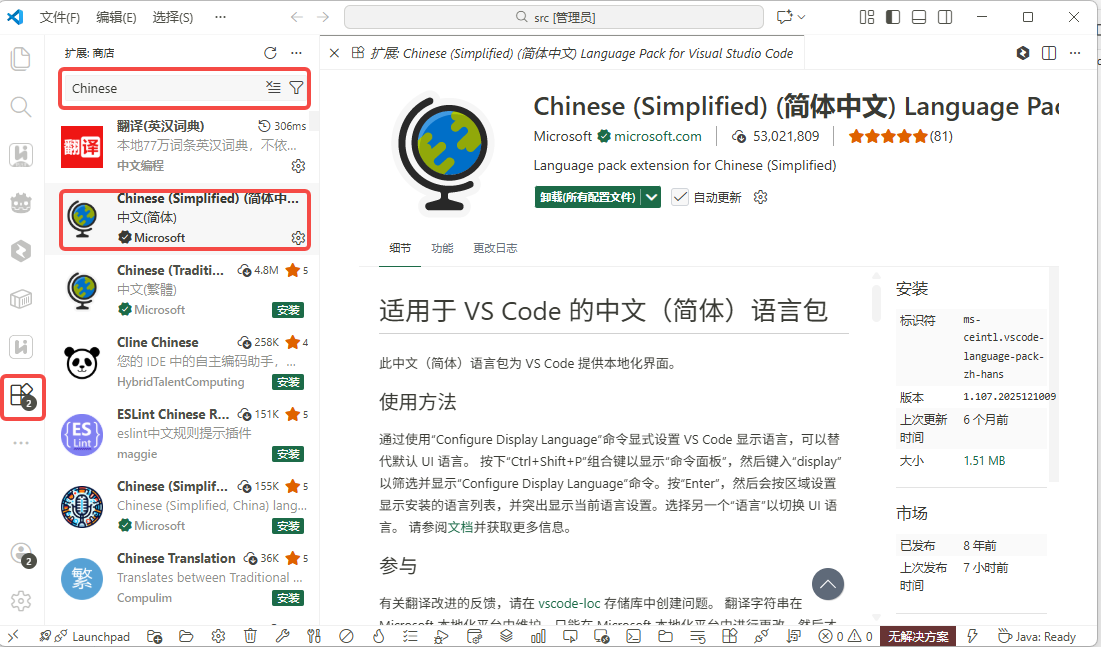Click the five-star rating (81)
This screenshot has width=1101, height=647.
tap(900, 136)
